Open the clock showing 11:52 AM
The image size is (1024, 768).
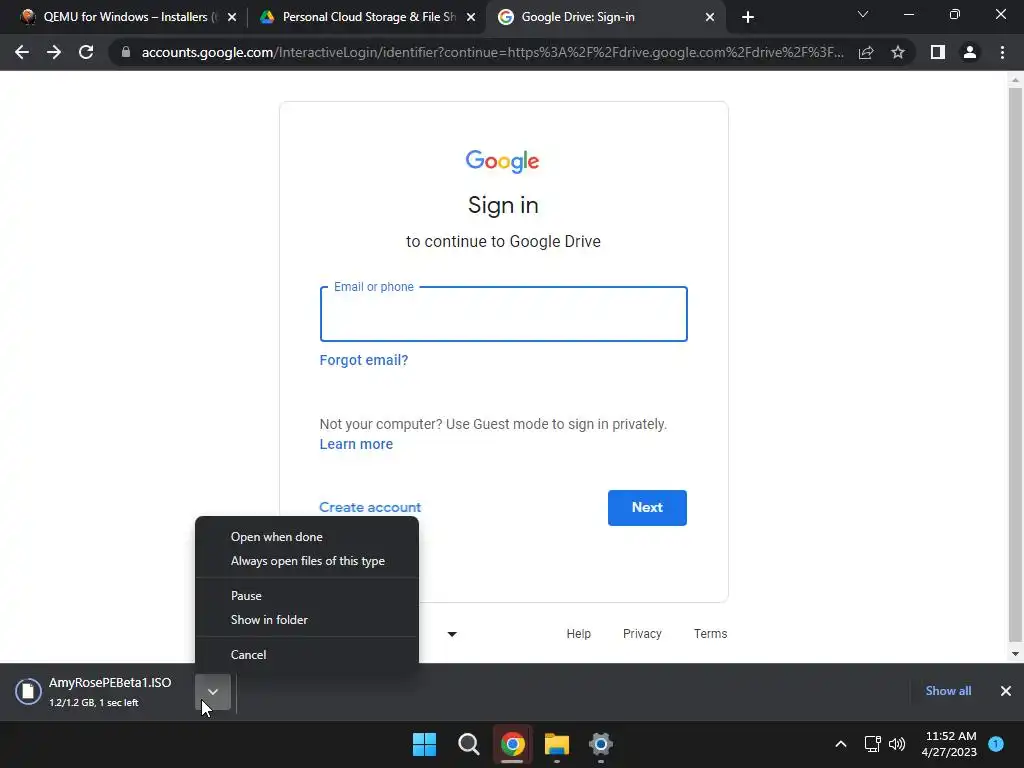pyautogui.click(x=949, y=744)
